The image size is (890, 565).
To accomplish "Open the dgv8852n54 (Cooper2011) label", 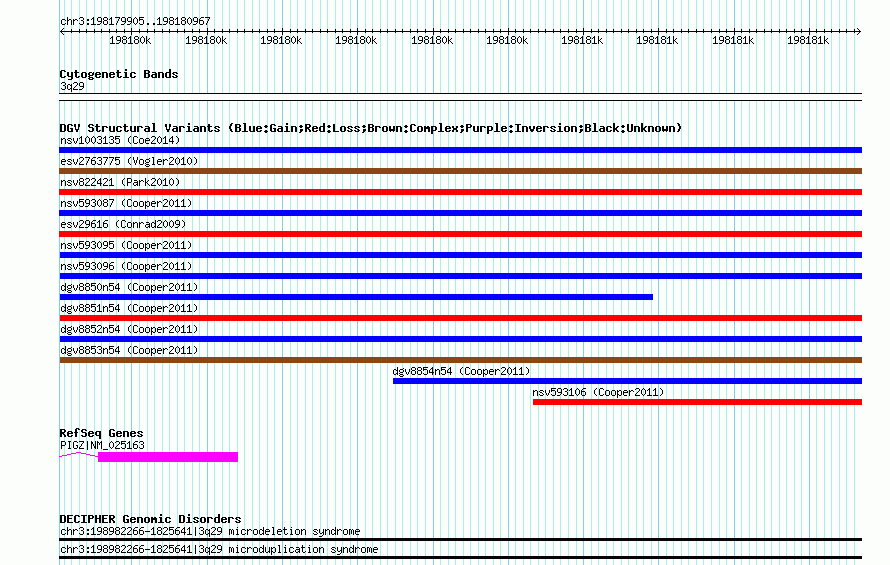I will click(129, 329).
